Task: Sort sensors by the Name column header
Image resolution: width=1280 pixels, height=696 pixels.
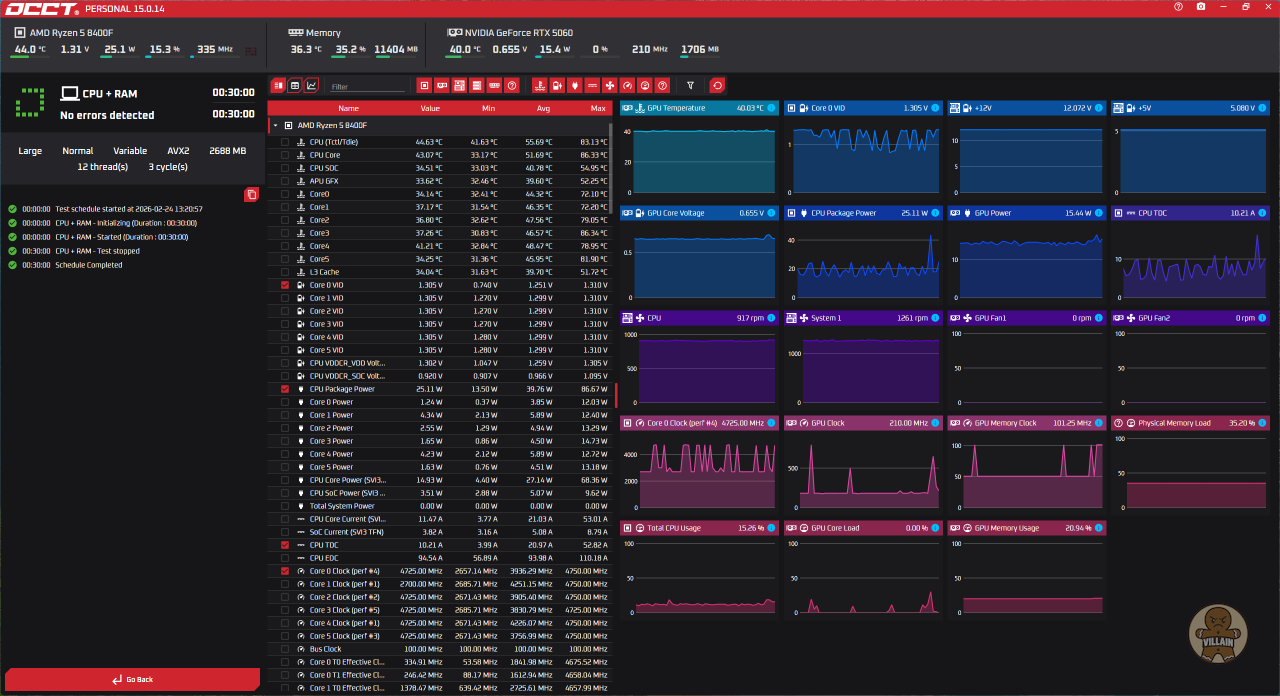Action: [x=348, y=108]
